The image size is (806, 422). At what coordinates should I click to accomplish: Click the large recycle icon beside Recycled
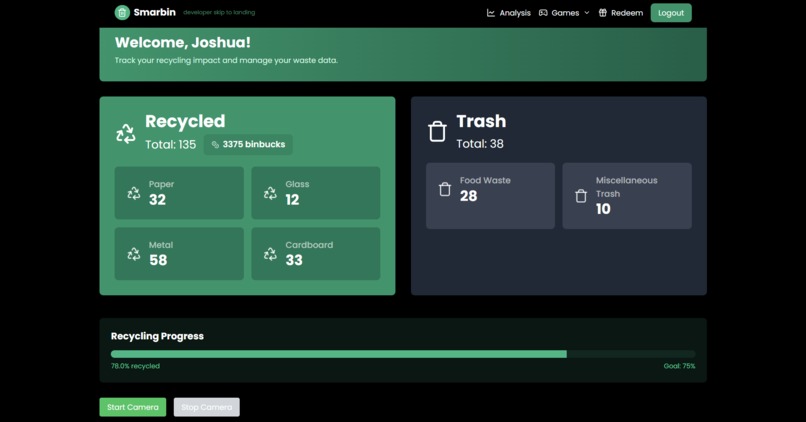coord(125,134)
